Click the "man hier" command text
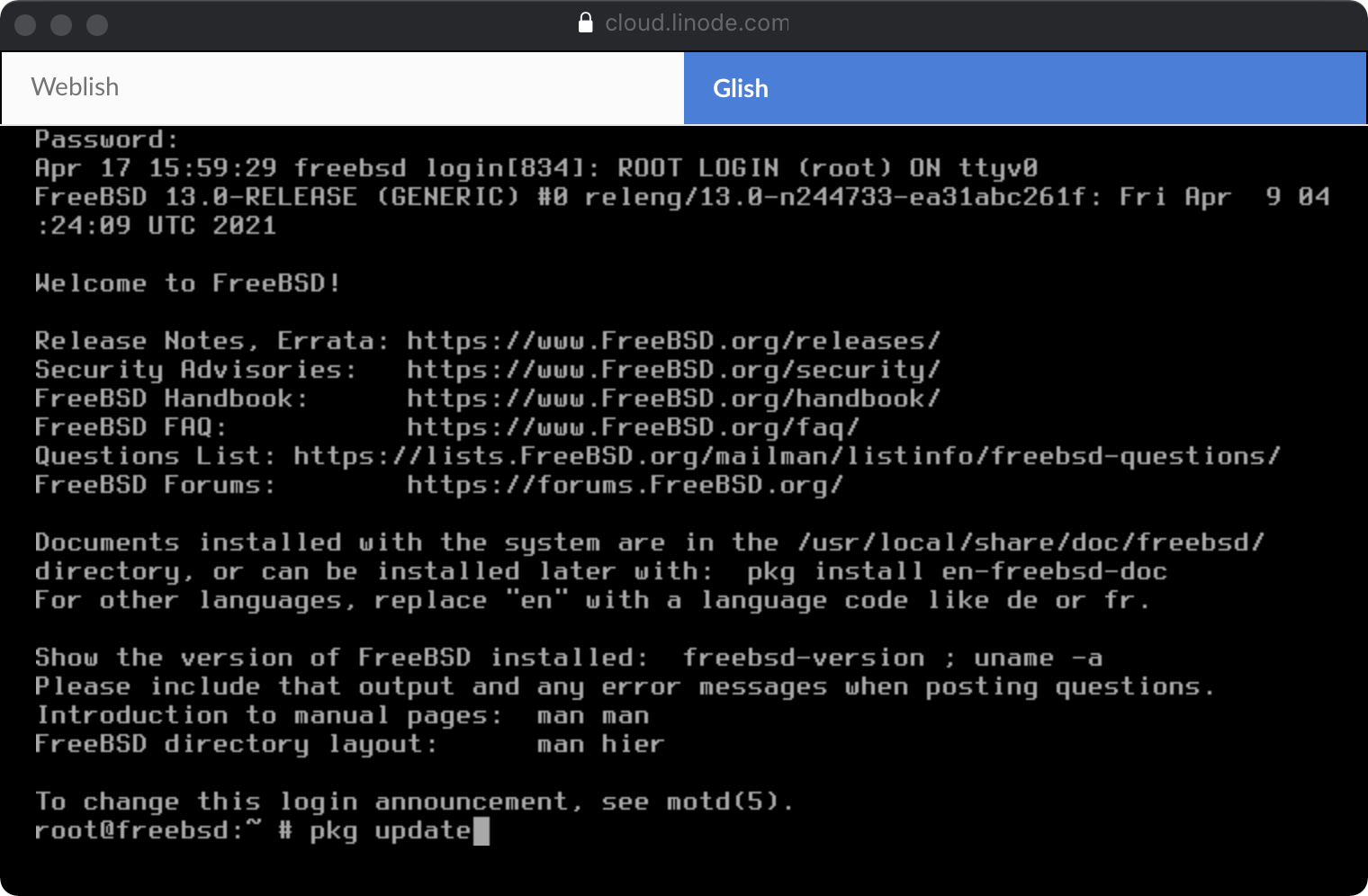 click(x=600, y=745)
